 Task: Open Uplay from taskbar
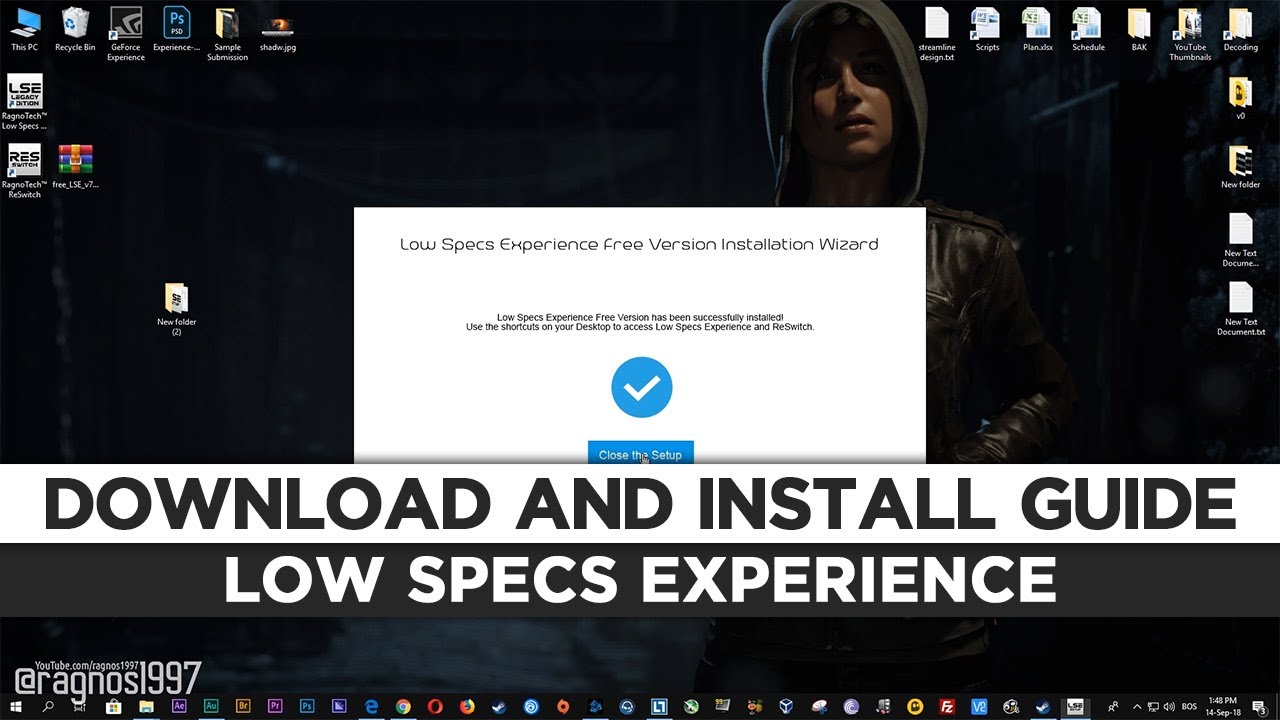tap(531, 706)
